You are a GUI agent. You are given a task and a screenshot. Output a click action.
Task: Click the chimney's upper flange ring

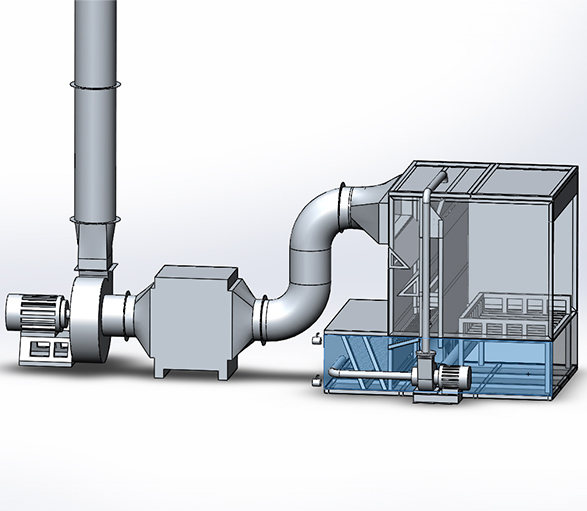95,85
